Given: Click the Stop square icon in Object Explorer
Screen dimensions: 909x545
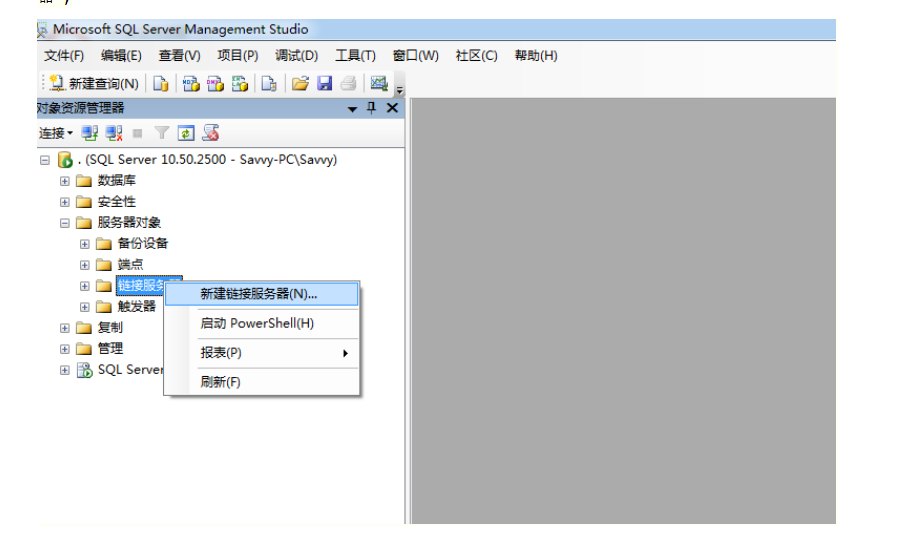Looking at the screenshot, I should coord(137,133).
